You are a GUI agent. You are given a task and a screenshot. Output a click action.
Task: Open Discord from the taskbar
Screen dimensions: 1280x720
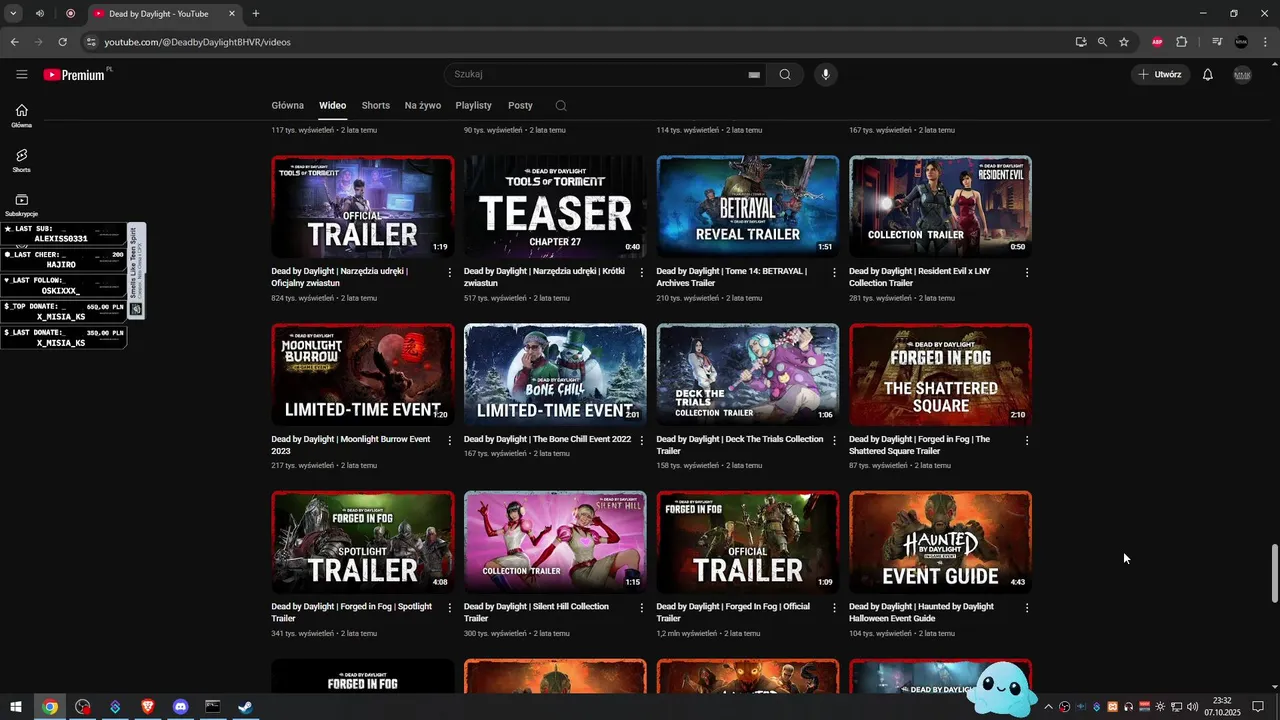(180, 707)
